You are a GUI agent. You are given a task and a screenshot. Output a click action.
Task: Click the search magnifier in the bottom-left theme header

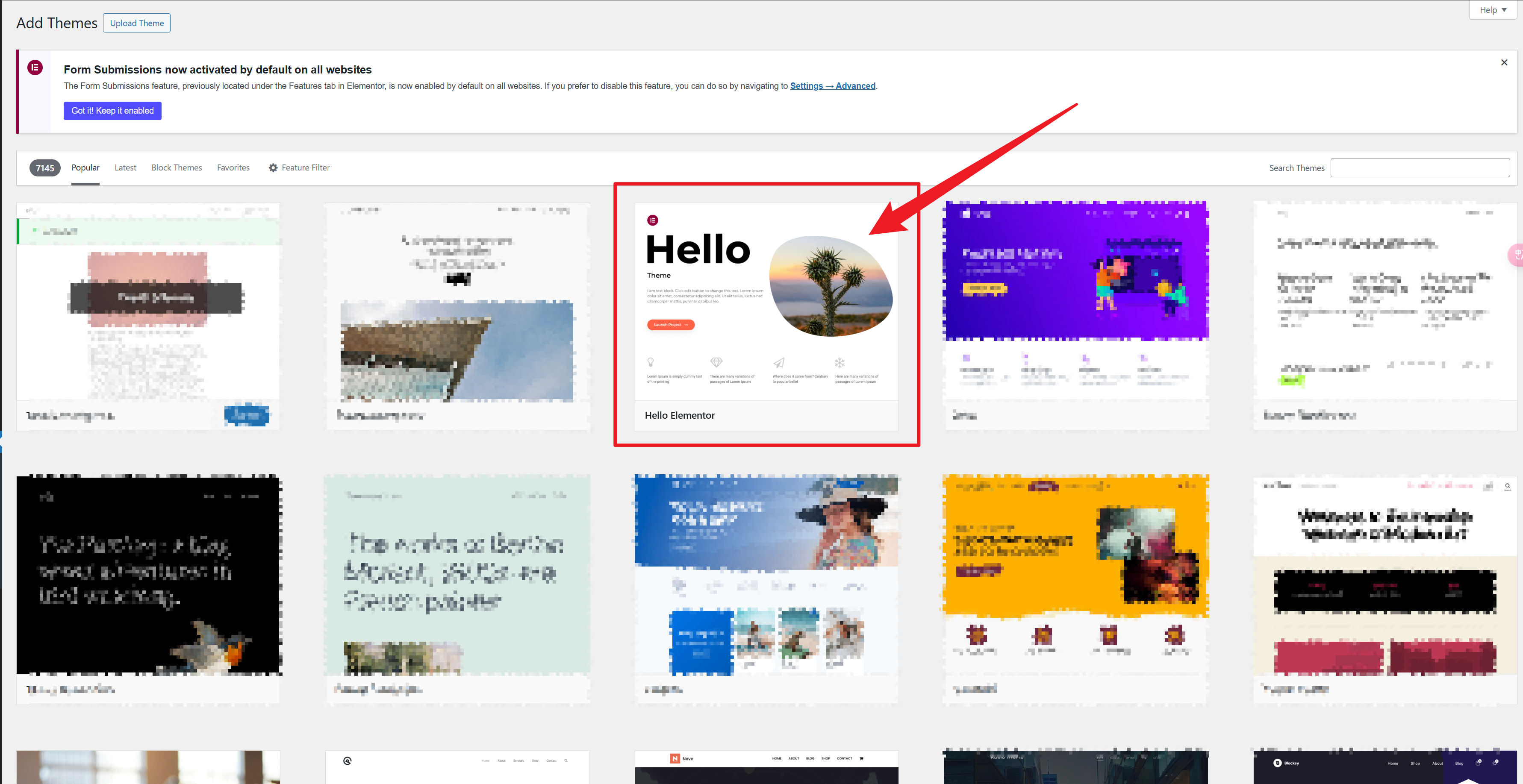tap(566, 761)
